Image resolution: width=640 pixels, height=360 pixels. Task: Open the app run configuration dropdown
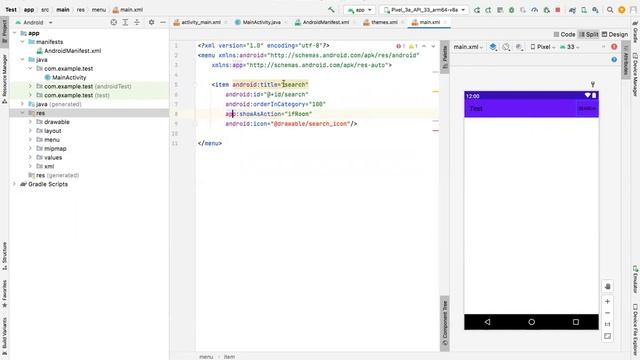point(359,10)
